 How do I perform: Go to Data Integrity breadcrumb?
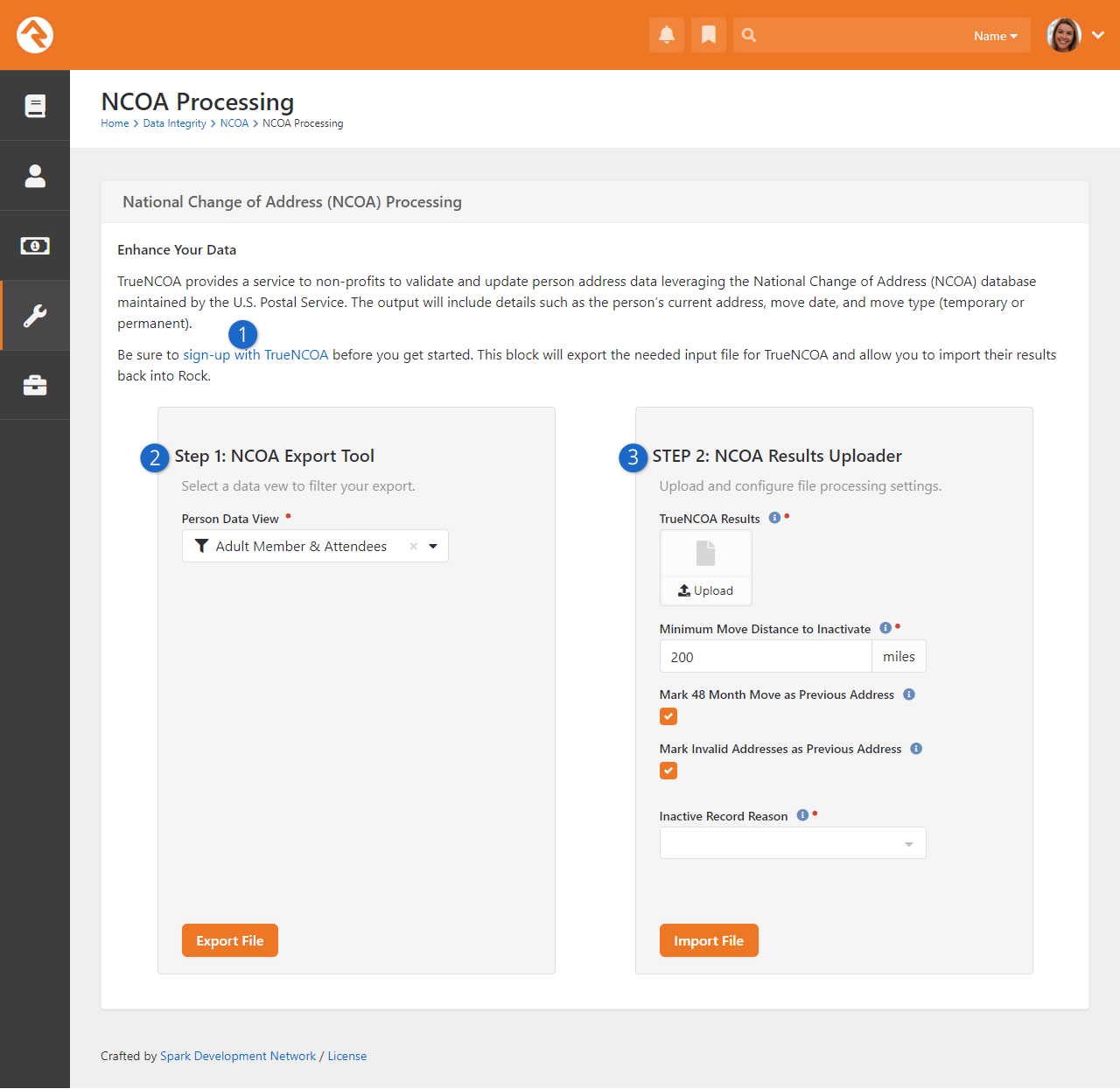175,123
